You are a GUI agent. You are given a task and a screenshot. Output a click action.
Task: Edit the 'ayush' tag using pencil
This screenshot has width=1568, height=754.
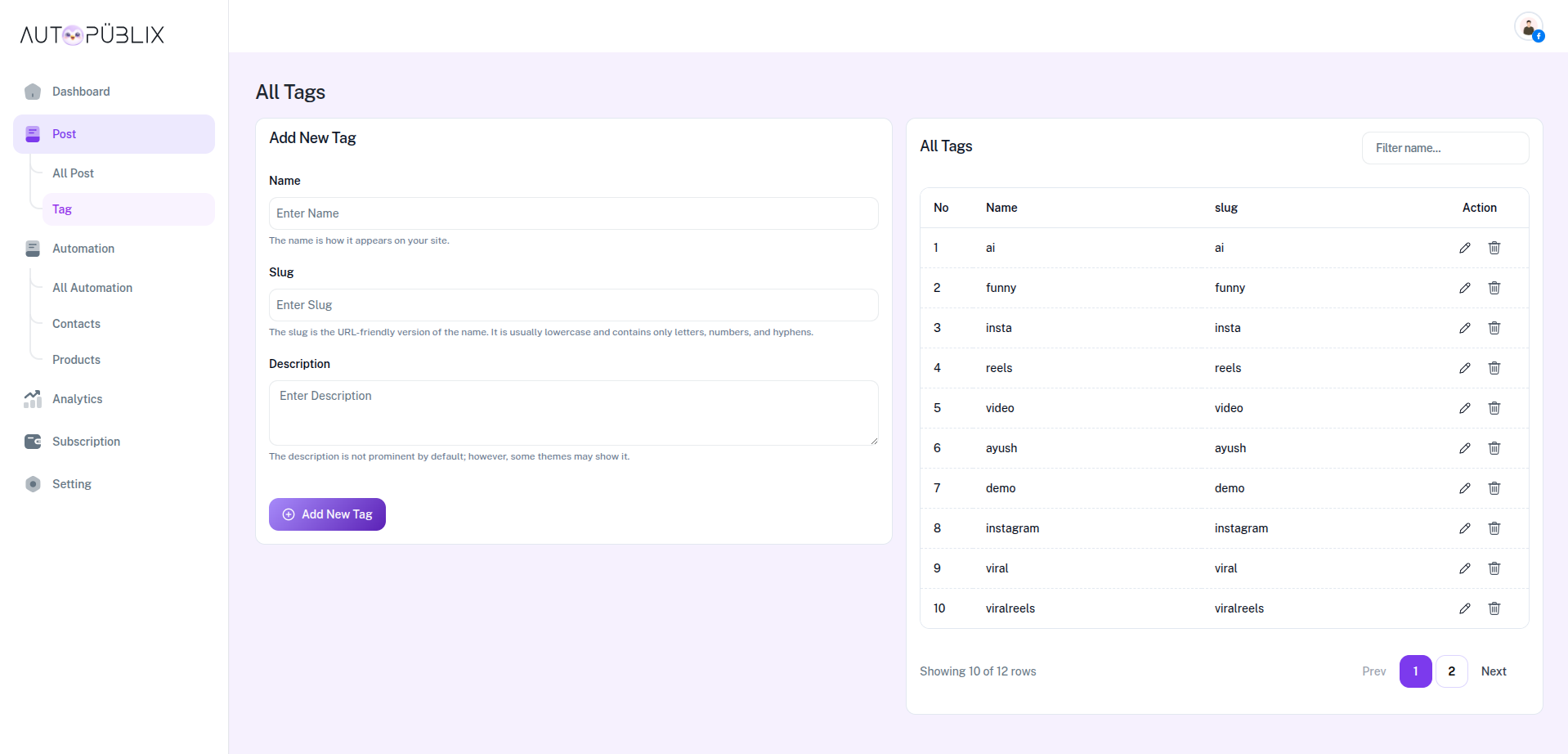(x=1464, y=448)
